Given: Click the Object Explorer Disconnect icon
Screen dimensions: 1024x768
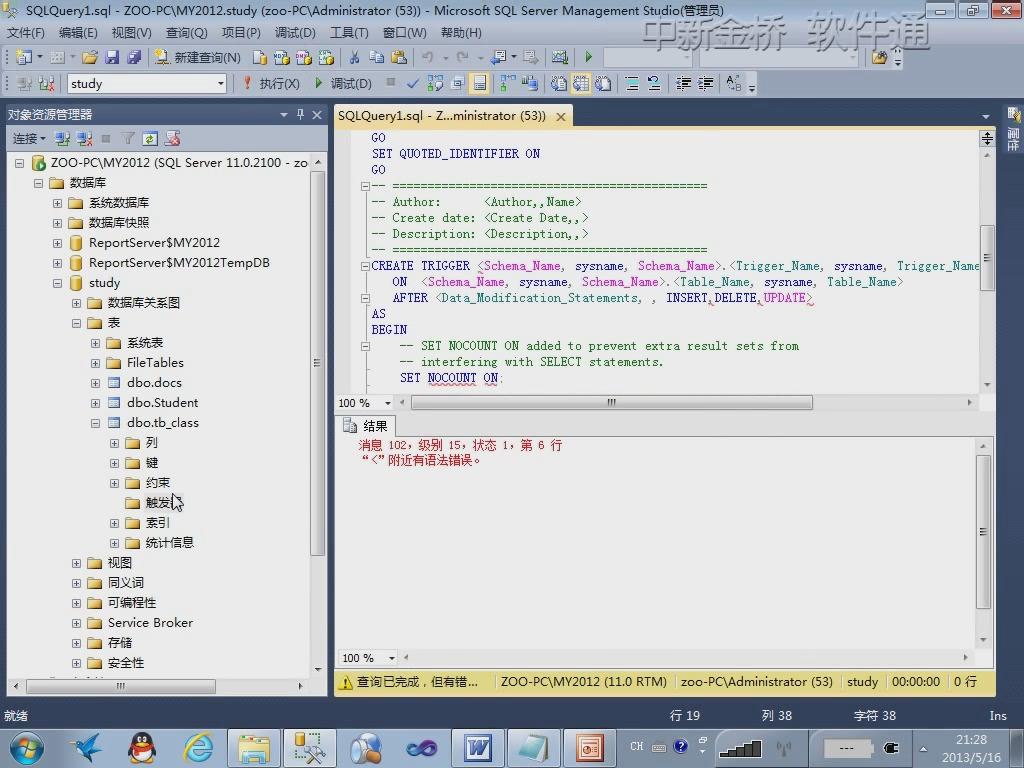Looking at the screenshot, I should tap(84, 138).
